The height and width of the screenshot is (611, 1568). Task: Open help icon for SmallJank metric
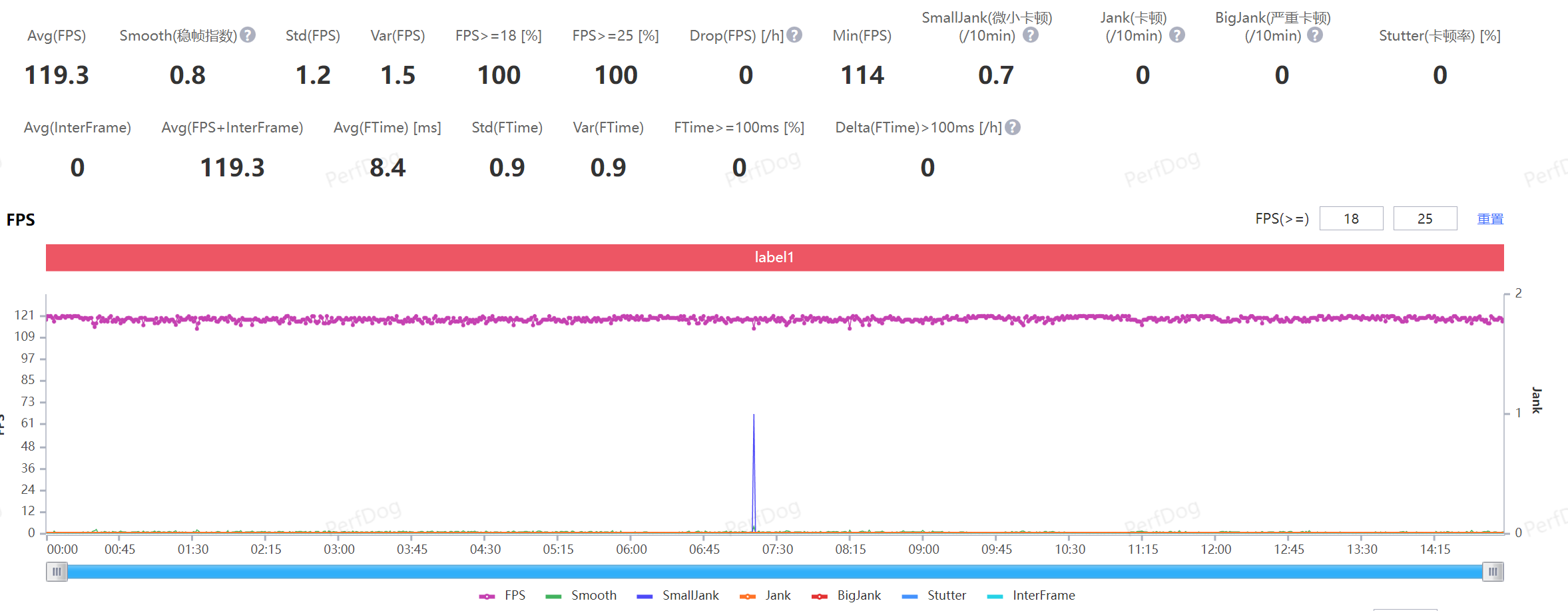click(1030, 35)
